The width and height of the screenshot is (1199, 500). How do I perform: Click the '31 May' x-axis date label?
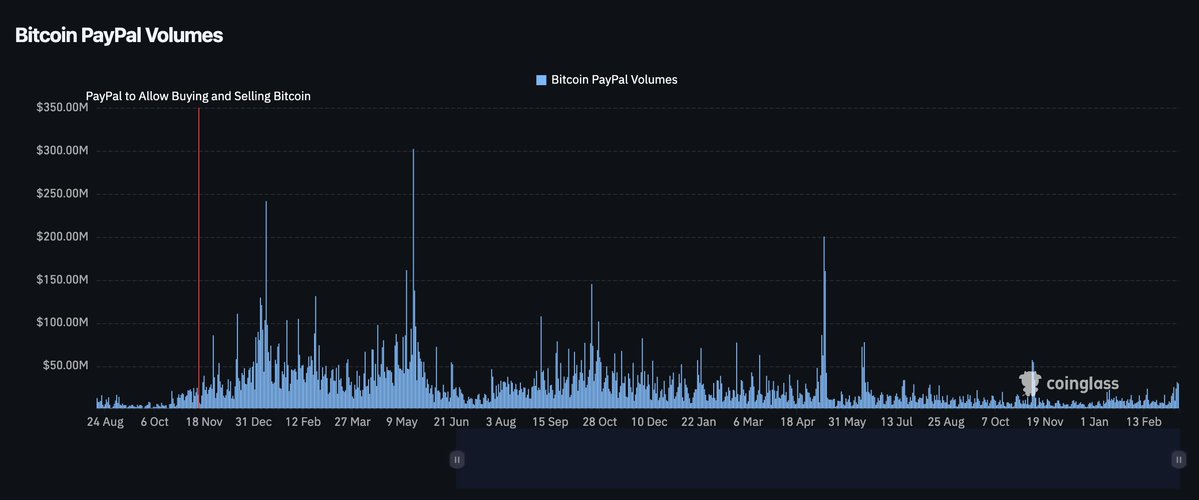tap(846, 422)
